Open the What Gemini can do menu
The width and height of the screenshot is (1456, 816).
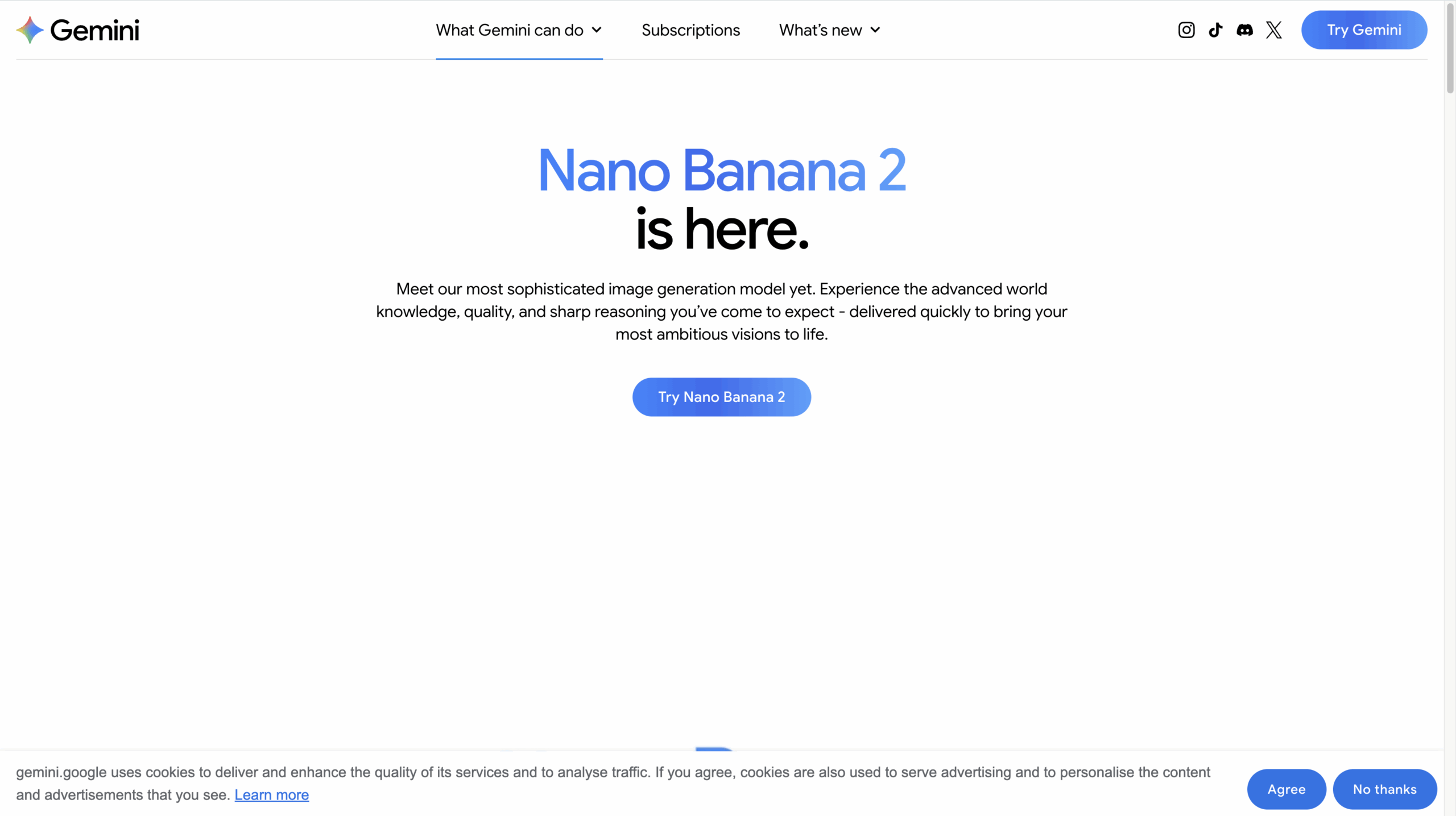tap(510, 30)
